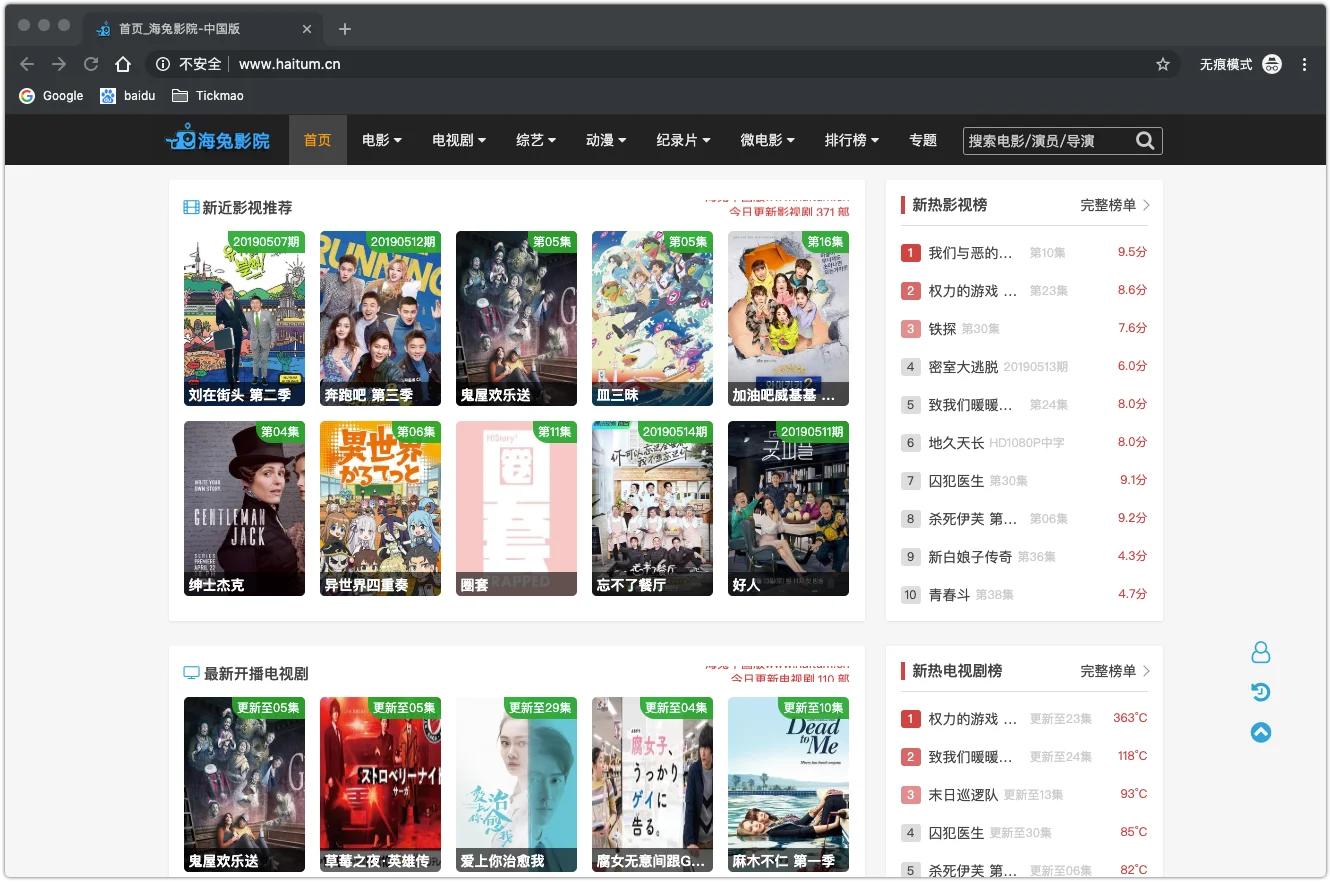Select the 首页 nav tab
This screenshot has width=1330, height=882.
point(318,140)
